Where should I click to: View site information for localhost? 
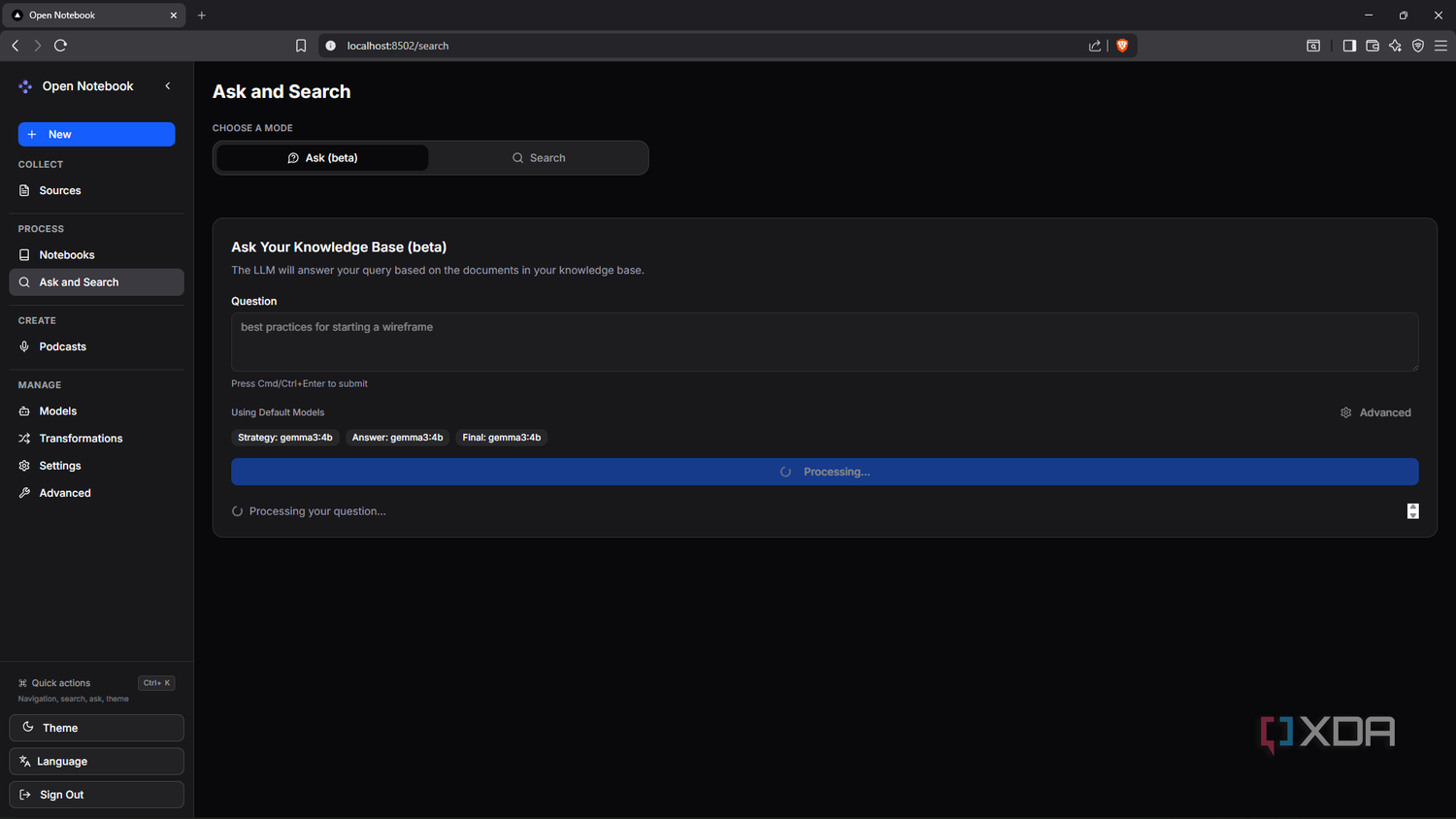(331, 46)
